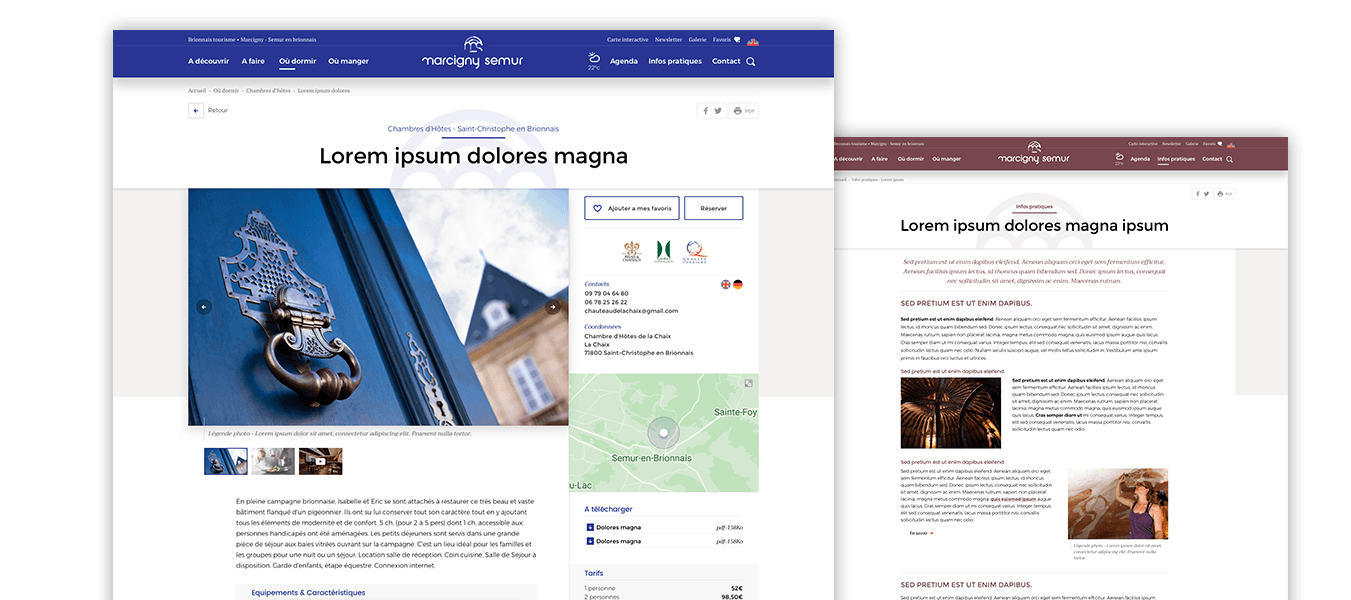
Task: Add this lodging to my favorites
Action: click(x=631, y=208)
